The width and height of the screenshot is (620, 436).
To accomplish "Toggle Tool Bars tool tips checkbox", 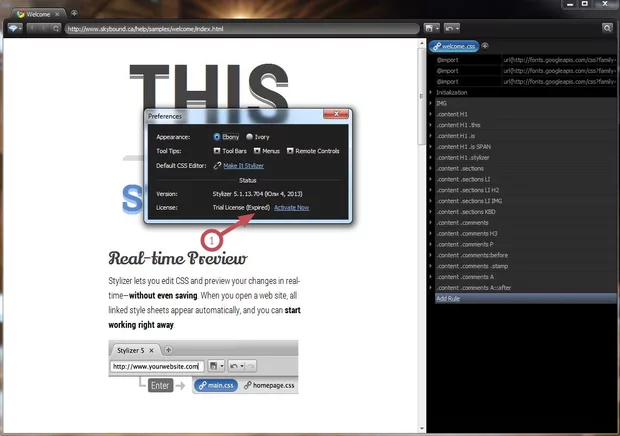I will coord(217,151).
